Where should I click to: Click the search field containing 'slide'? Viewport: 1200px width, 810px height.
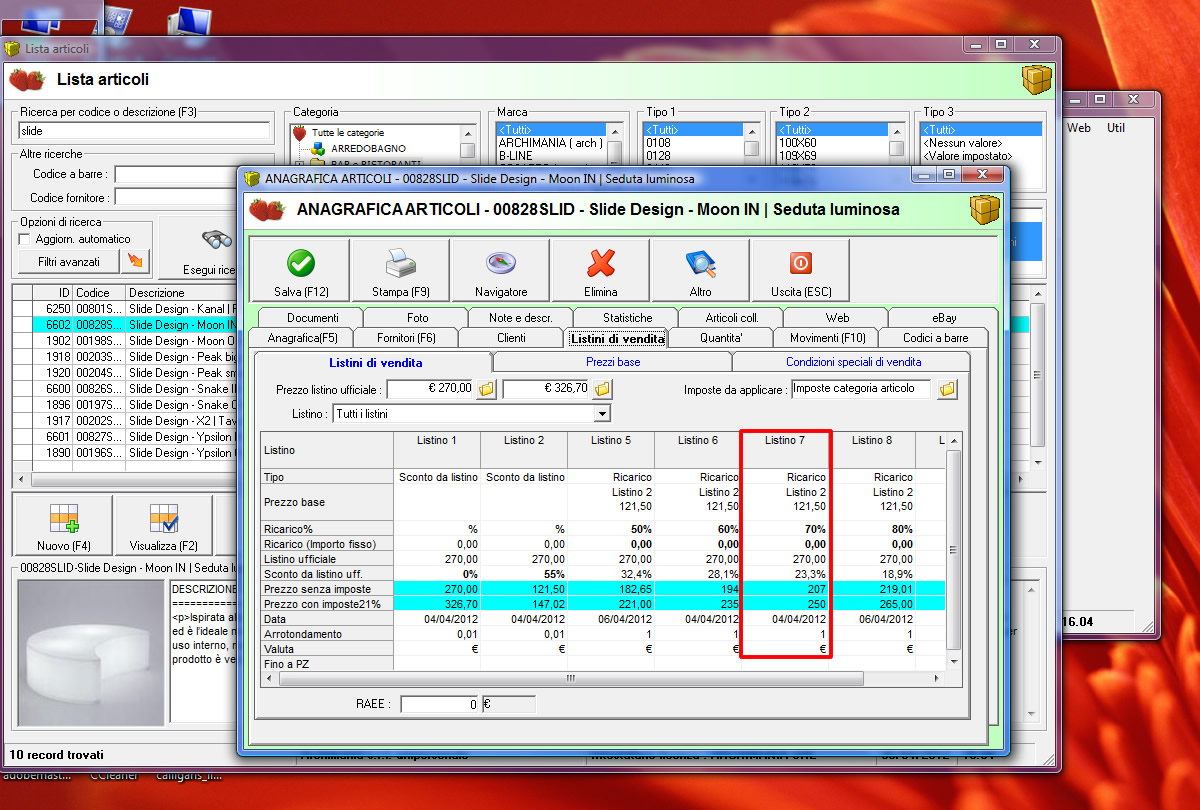[x=145, y=131]
